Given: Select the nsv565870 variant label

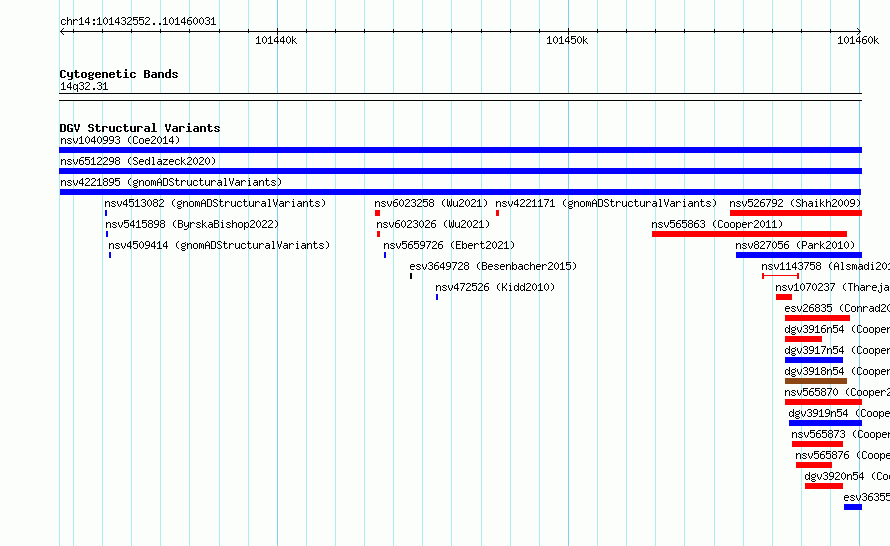Looking at the screenshot, I should [837, 392].
